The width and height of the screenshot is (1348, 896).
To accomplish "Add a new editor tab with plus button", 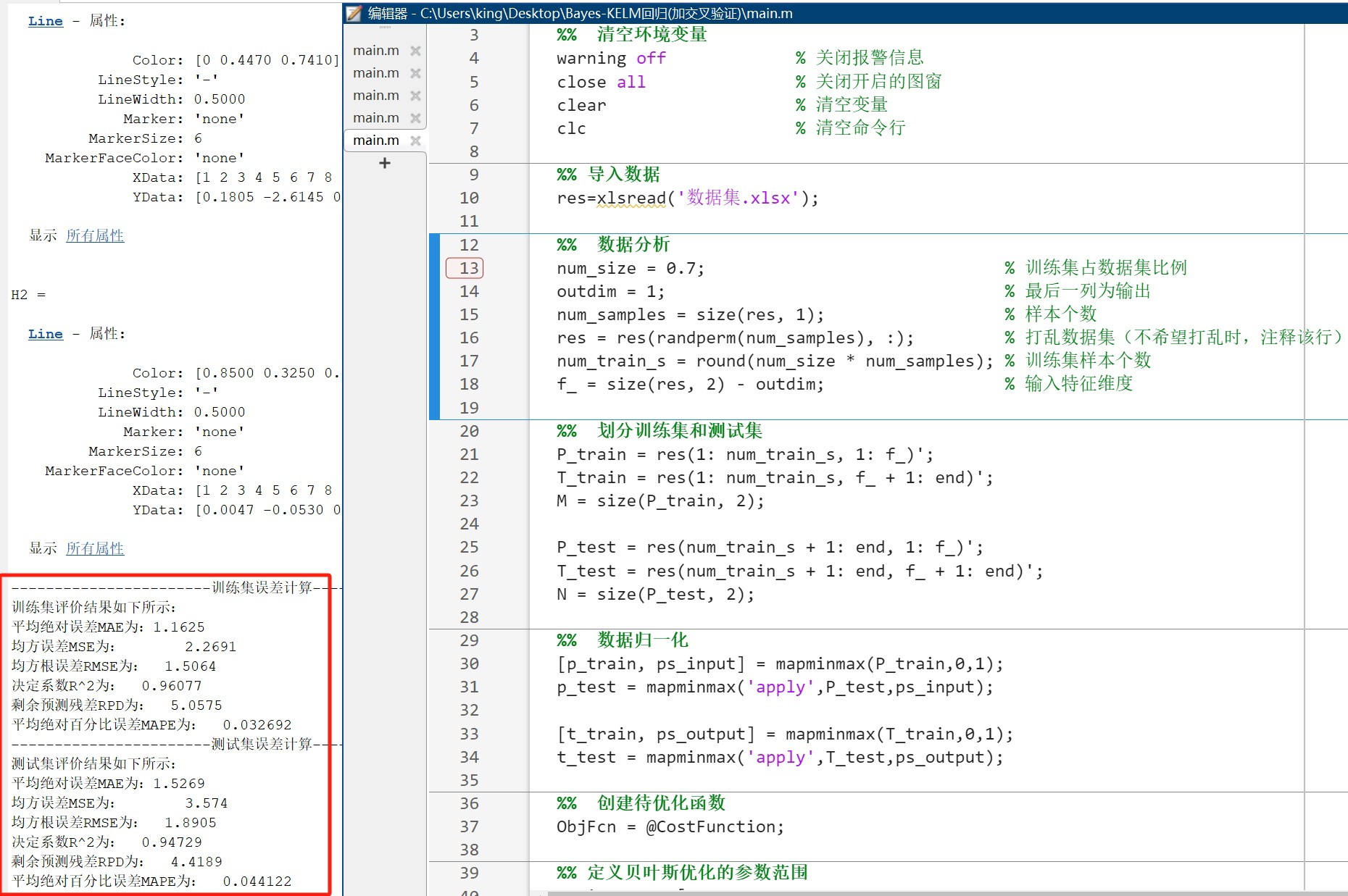I will (385, 163).
